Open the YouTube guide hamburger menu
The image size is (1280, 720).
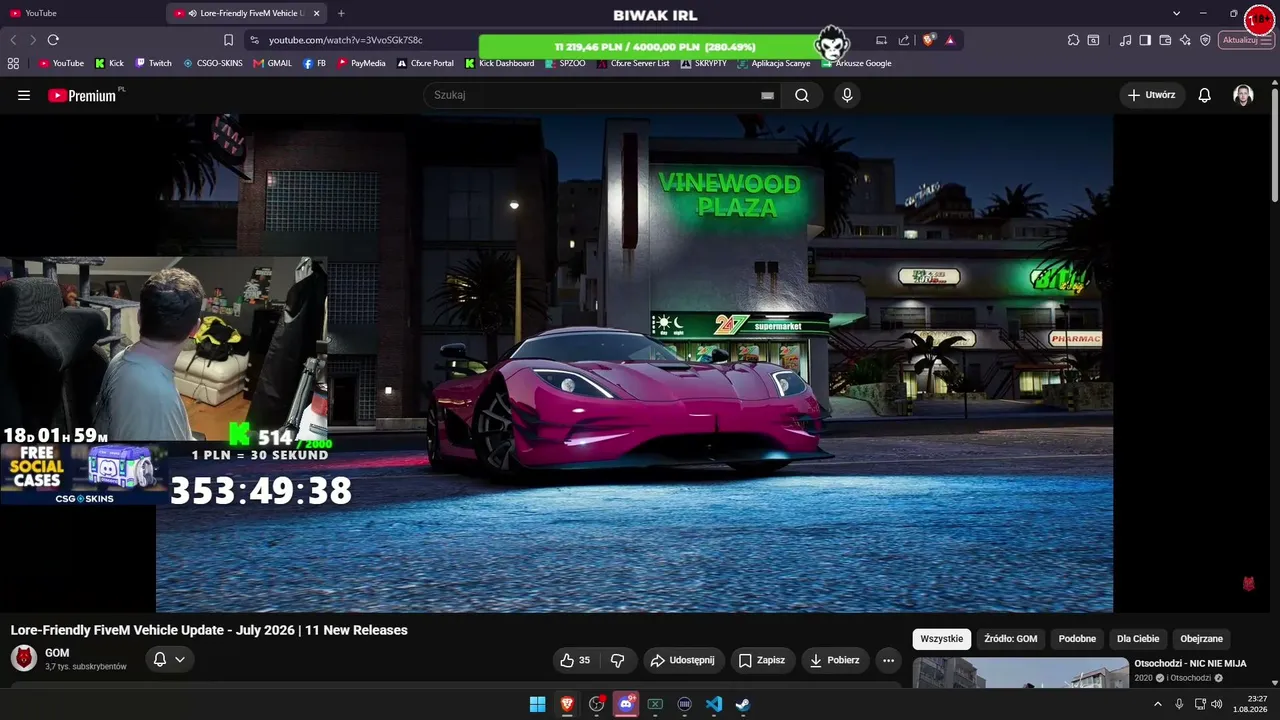[24, 95]
